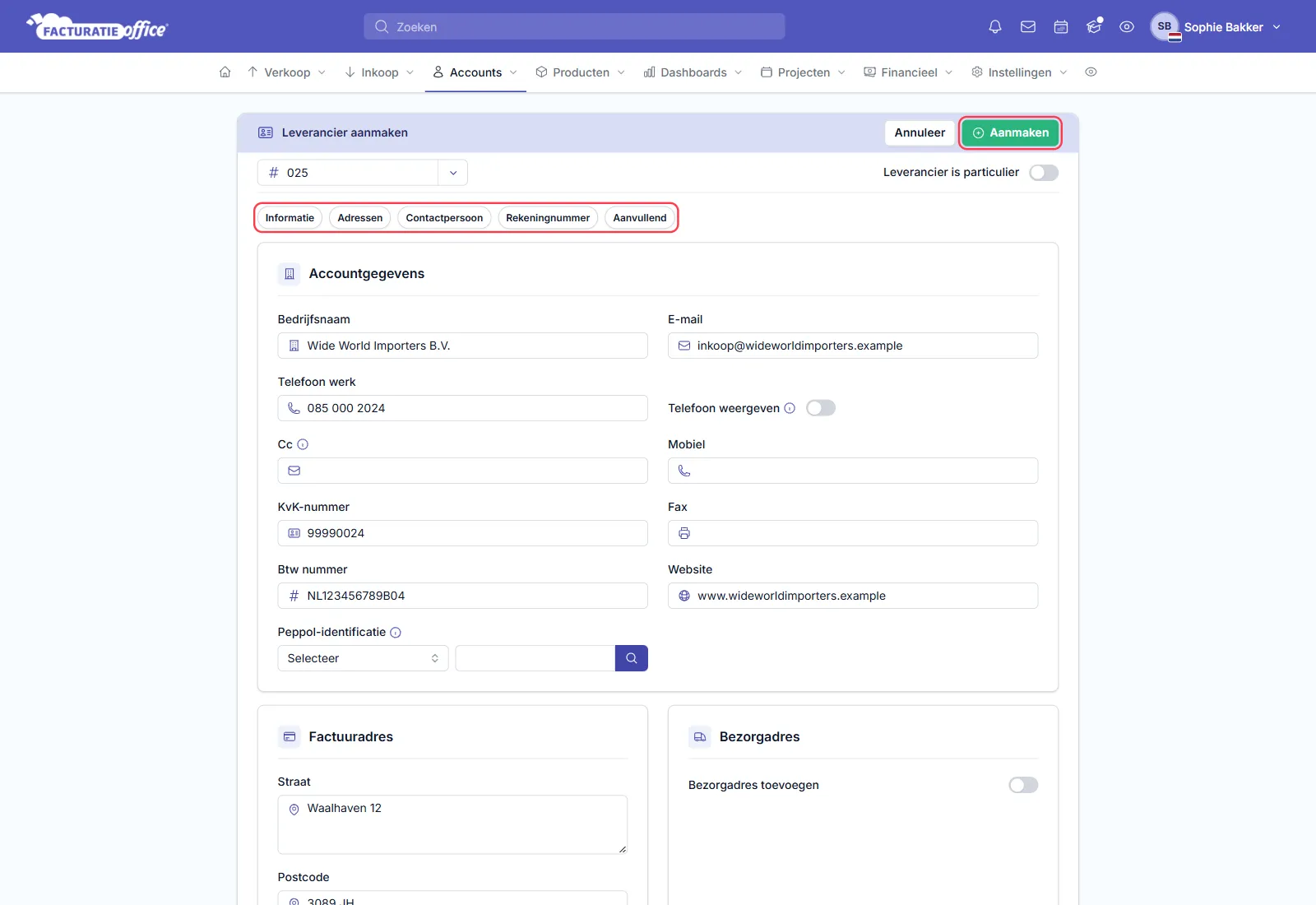Open the notifications bell
This screenshot has height=905, width=1316.
click(x=995, y=27)
